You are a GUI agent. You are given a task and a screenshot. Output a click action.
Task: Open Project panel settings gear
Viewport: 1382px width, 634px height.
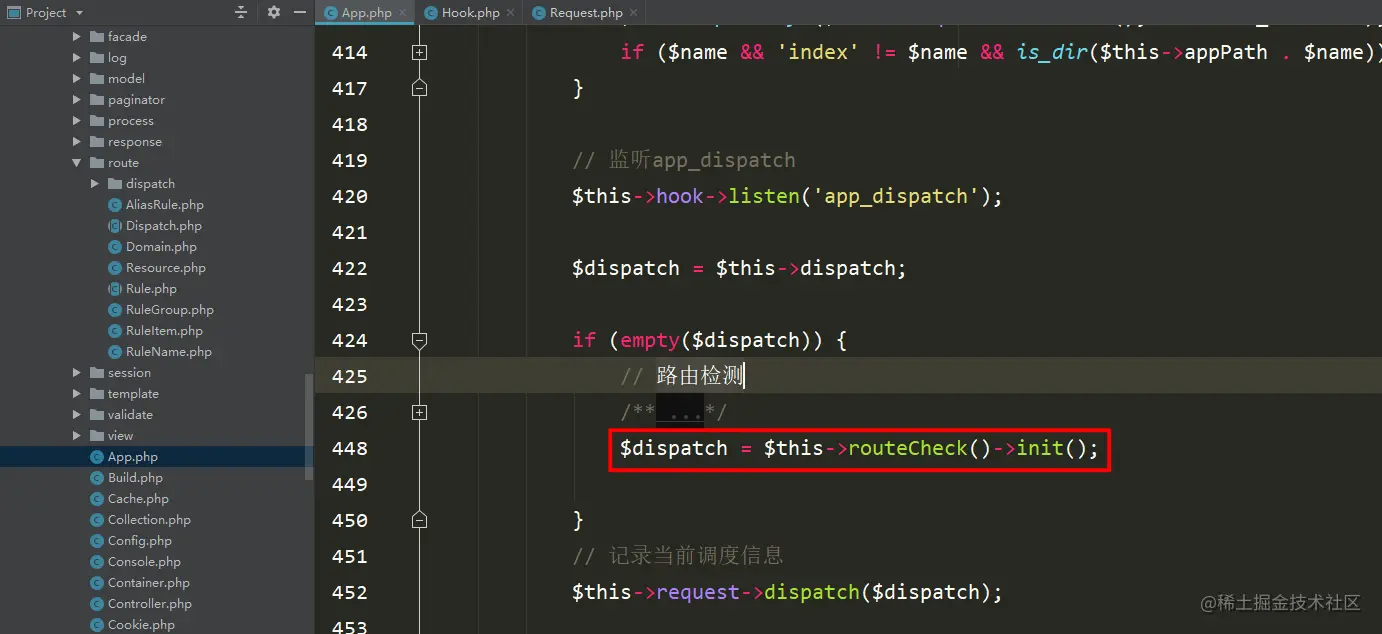[x=274, y=12]
